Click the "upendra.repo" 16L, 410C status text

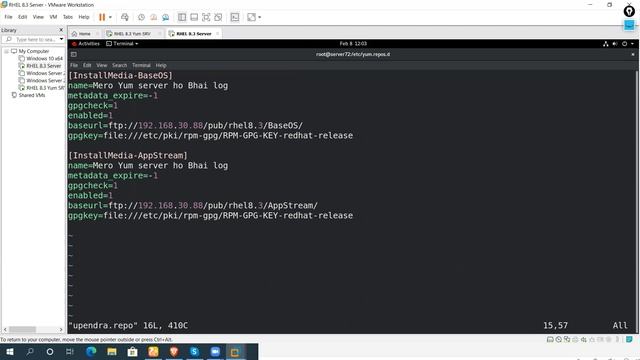point(128,326)
